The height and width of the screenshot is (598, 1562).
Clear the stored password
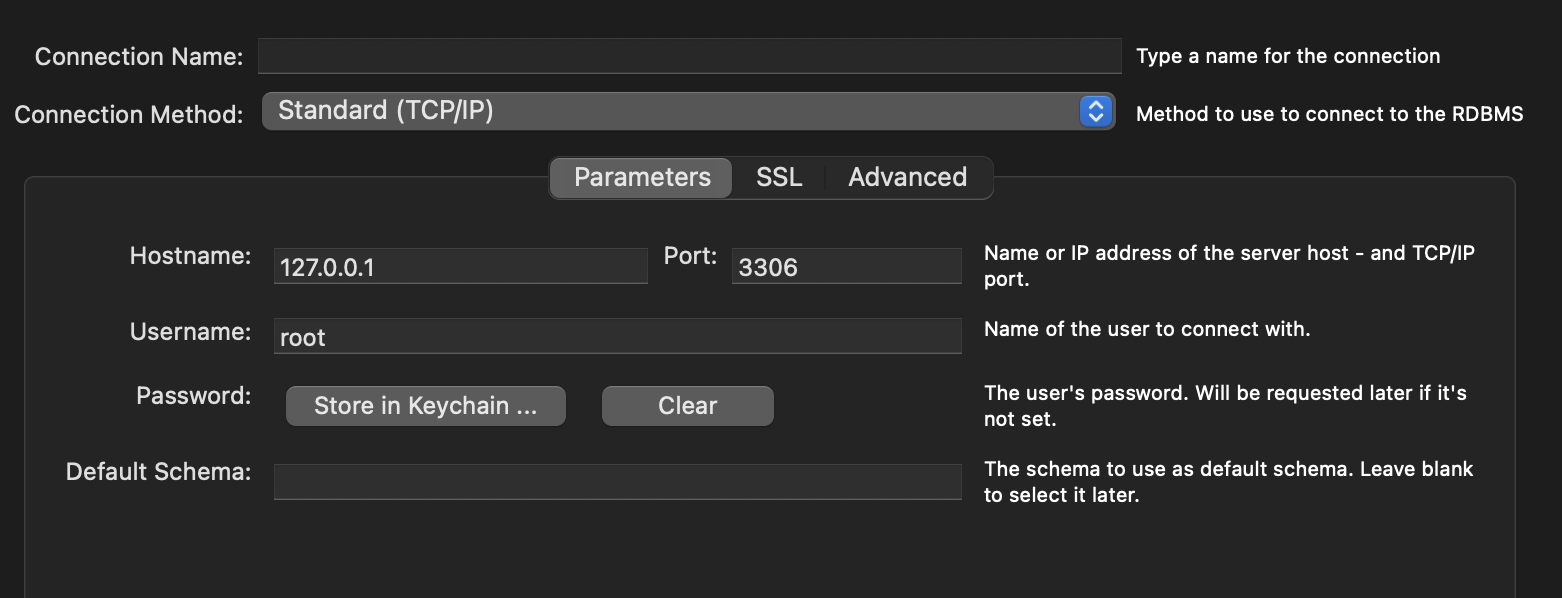point(687,405)
